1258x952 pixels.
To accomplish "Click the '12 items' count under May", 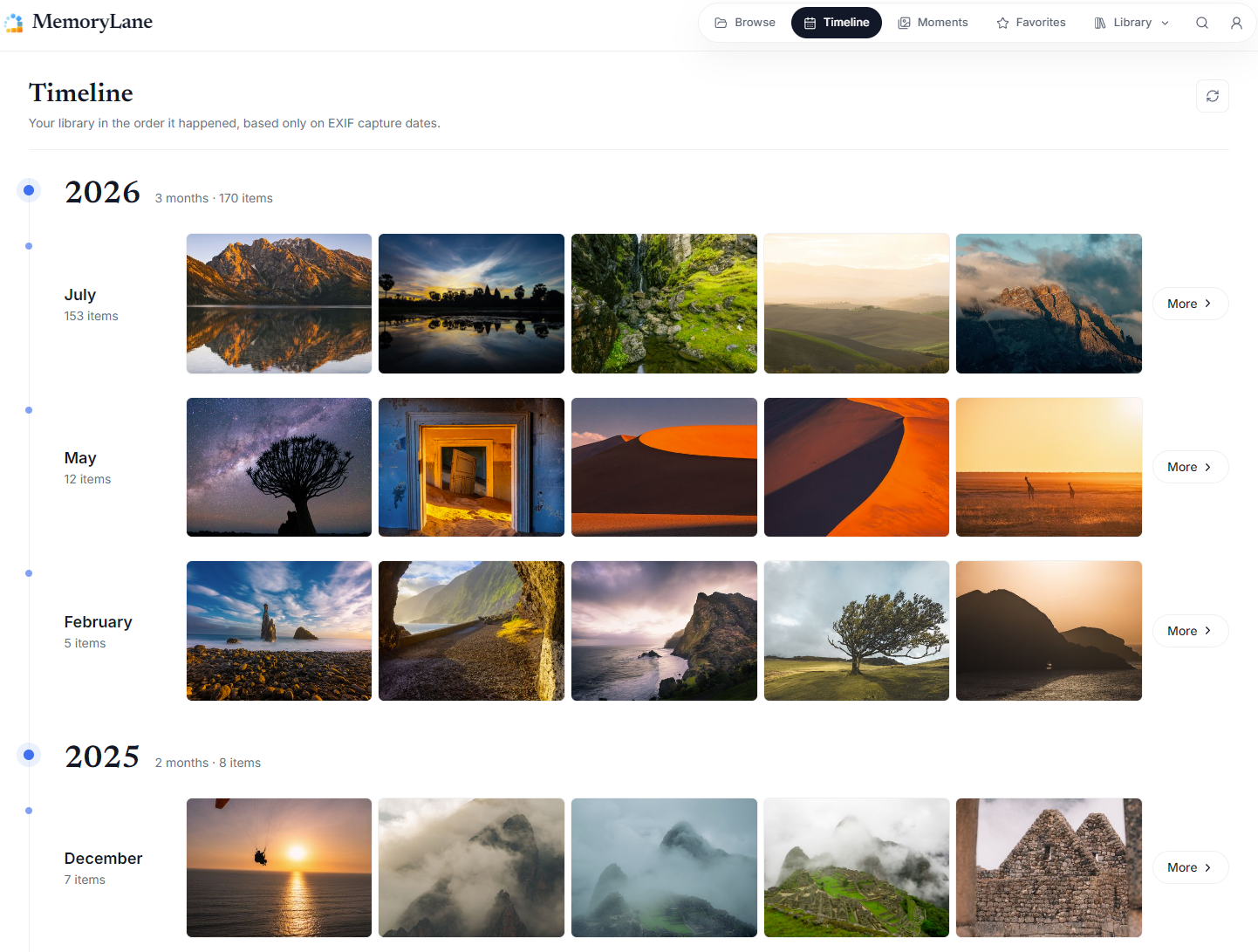I will [x=87, y=479].
